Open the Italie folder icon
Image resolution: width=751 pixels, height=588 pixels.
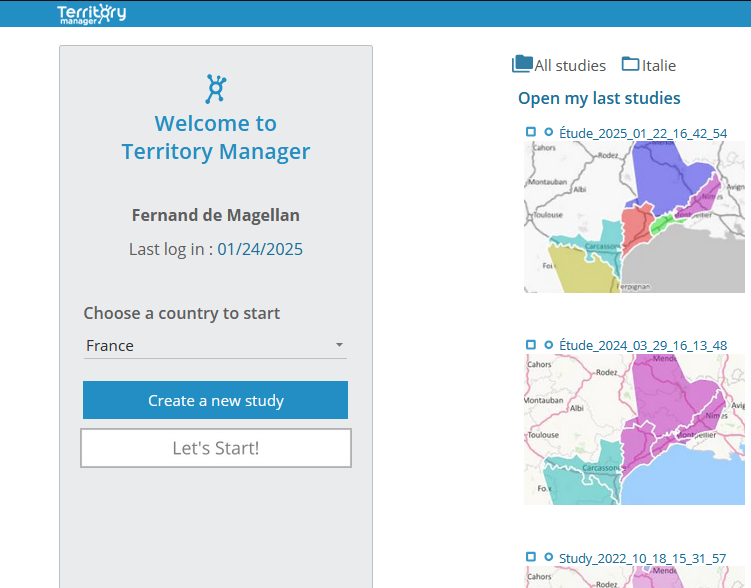(630, 65)
